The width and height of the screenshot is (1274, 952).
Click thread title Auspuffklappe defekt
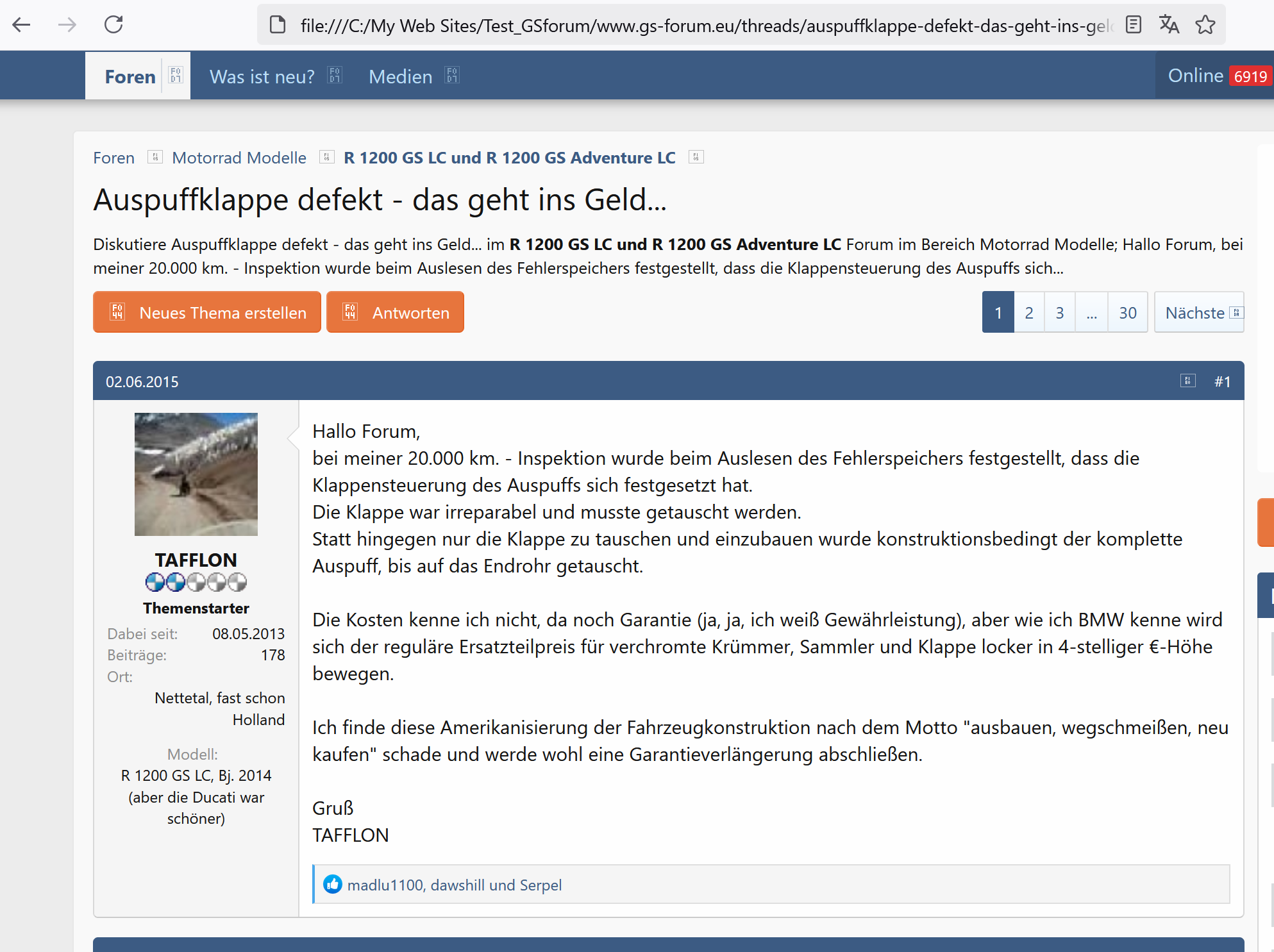click(x=380, y=199)
